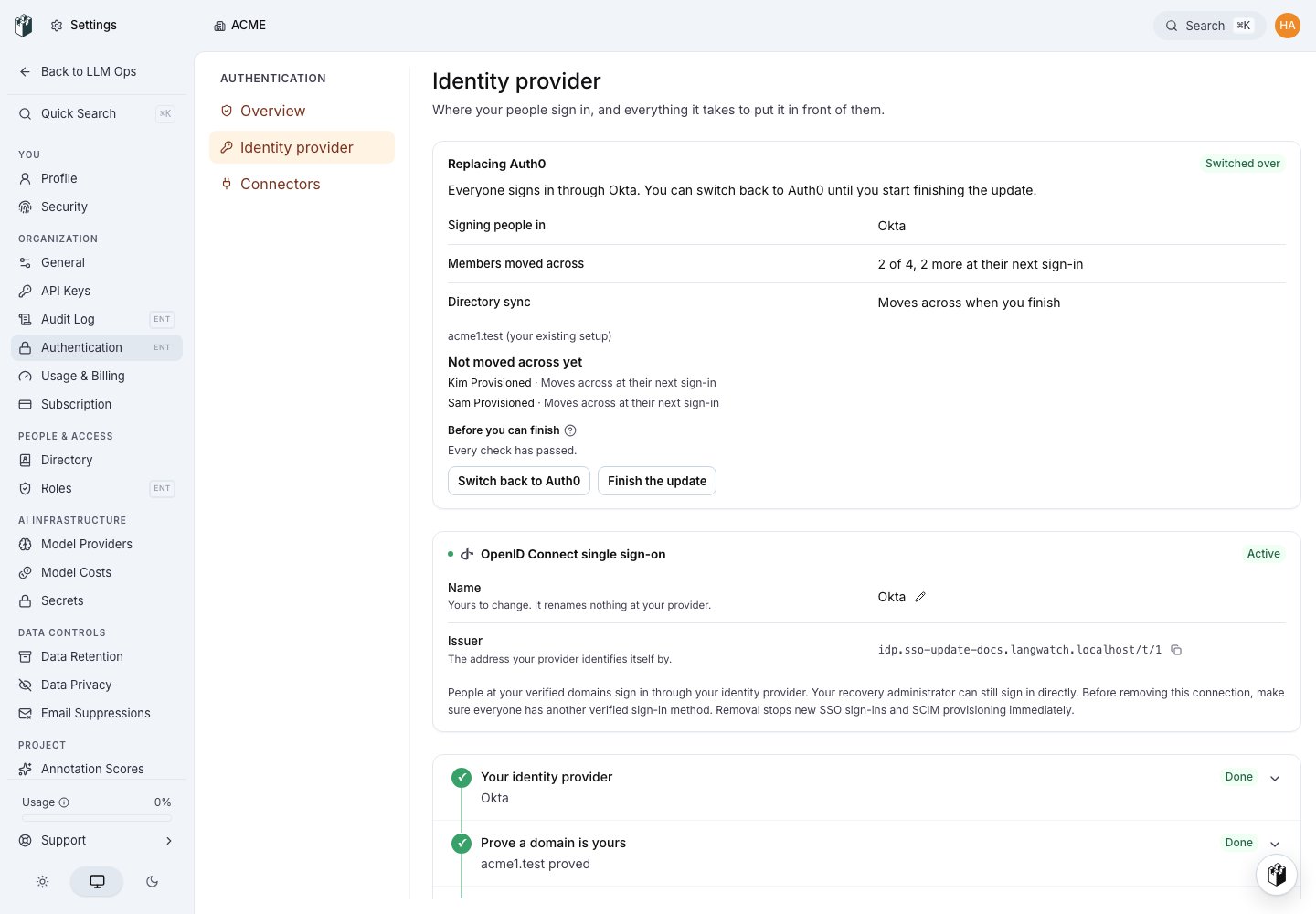Open the Authentication settings item

coord(97,347)
